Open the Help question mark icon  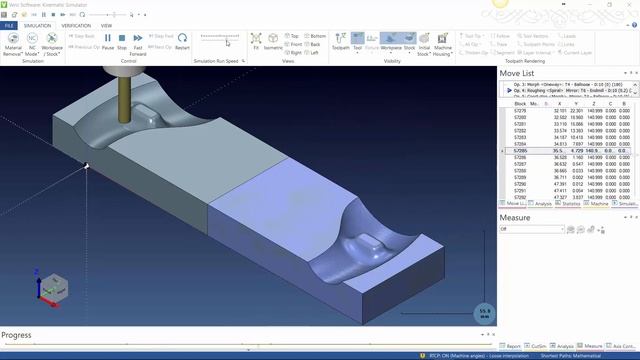(634, 25)
